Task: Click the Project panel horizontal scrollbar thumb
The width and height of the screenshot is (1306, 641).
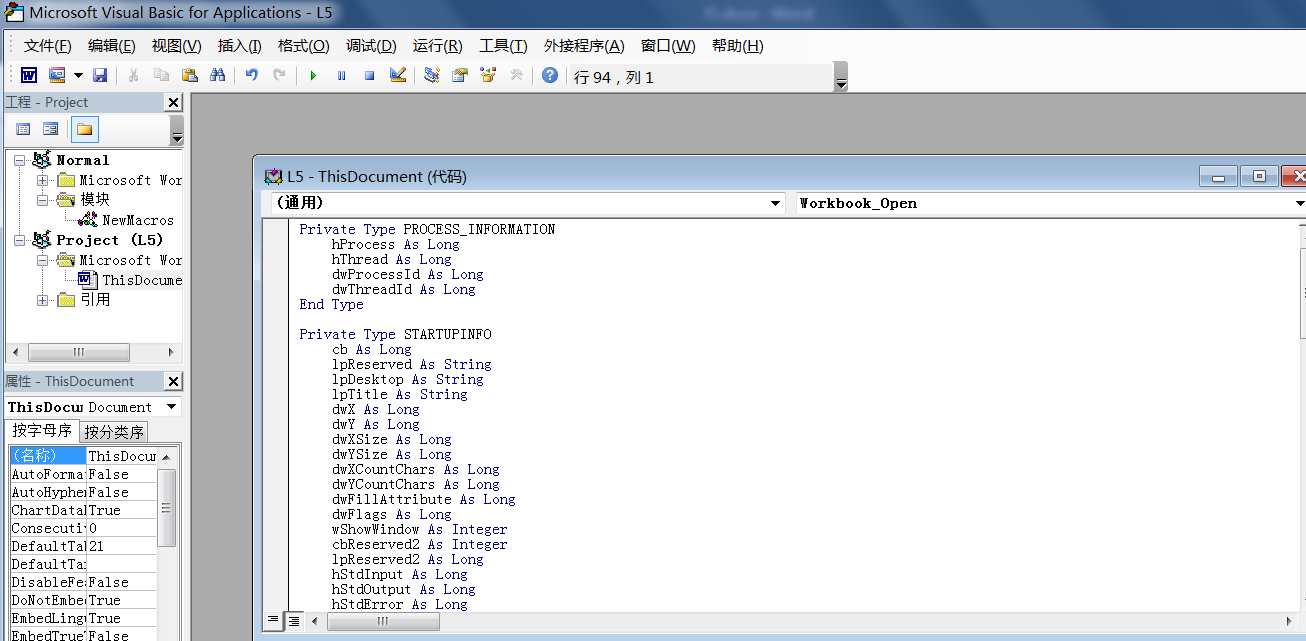Action: (x=79, y=352)
